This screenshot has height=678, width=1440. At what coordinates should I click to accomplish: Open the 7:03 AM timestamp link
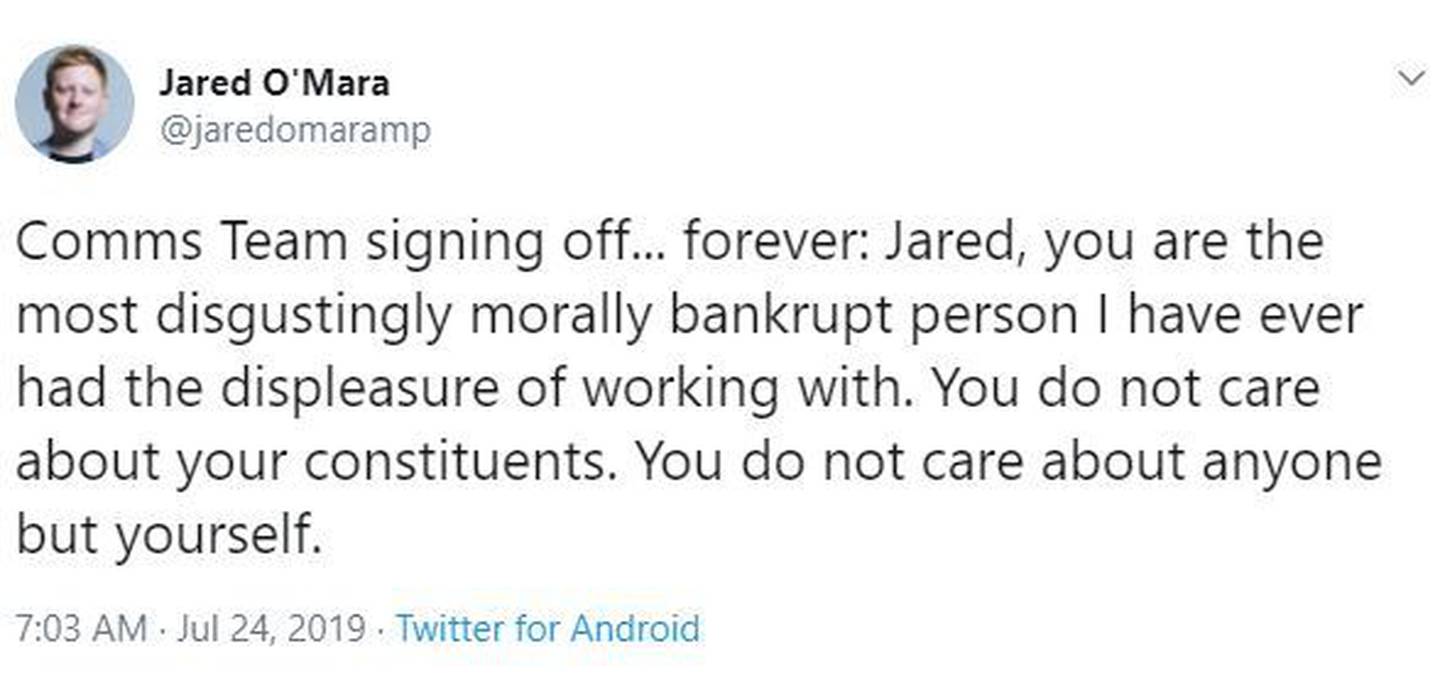click(x=82, y=629)
